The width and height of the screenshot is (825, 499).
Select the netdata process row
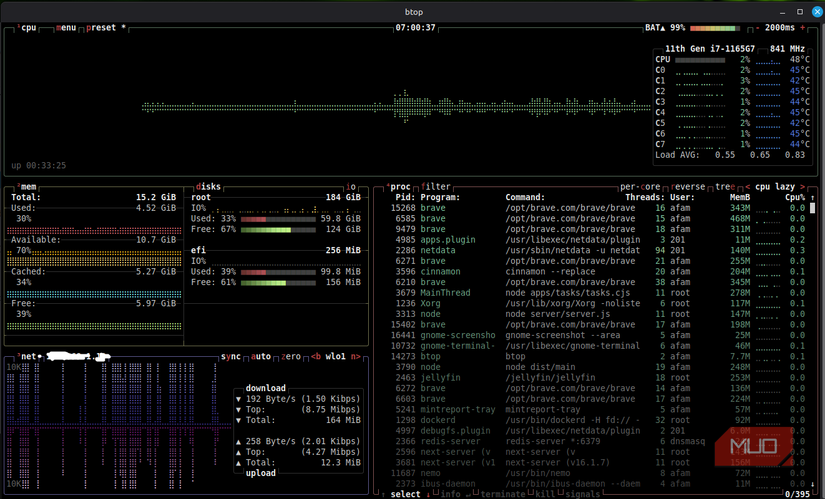(597, 251)
